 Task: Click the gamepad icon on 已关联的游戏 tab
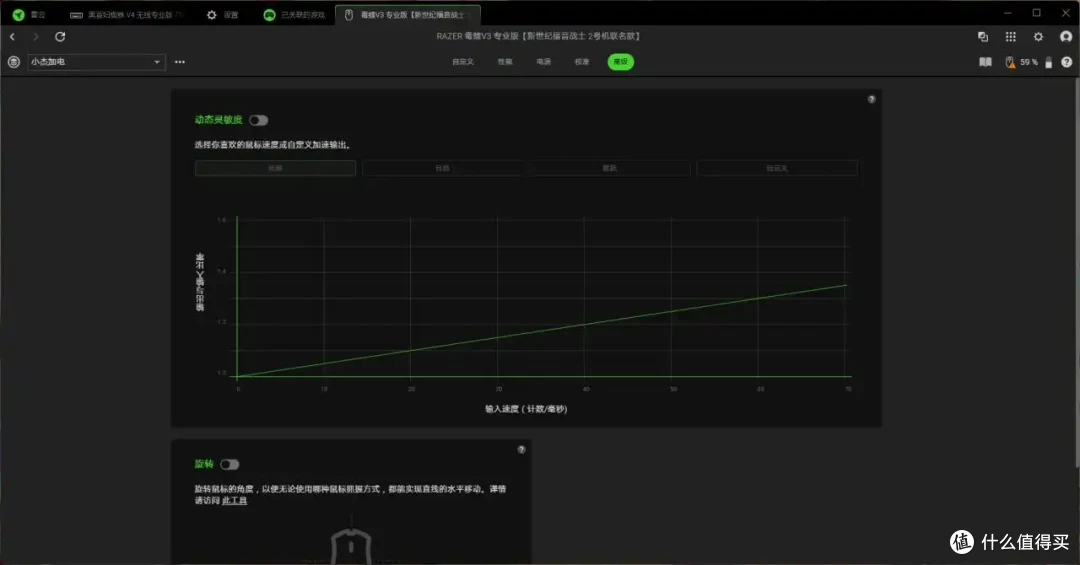[x=269, y=14]
